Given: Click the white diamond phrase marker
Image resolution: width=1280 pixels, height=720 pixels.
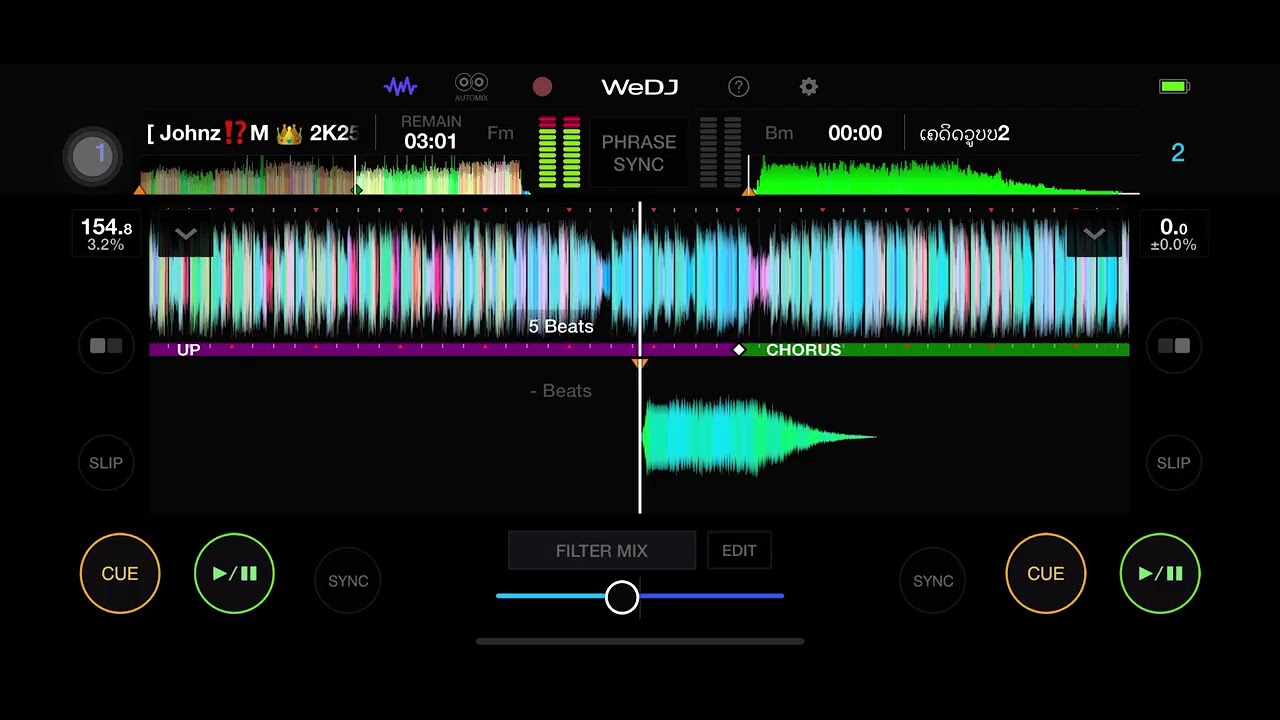Looking at the screenshot, I should pos(739,349).
